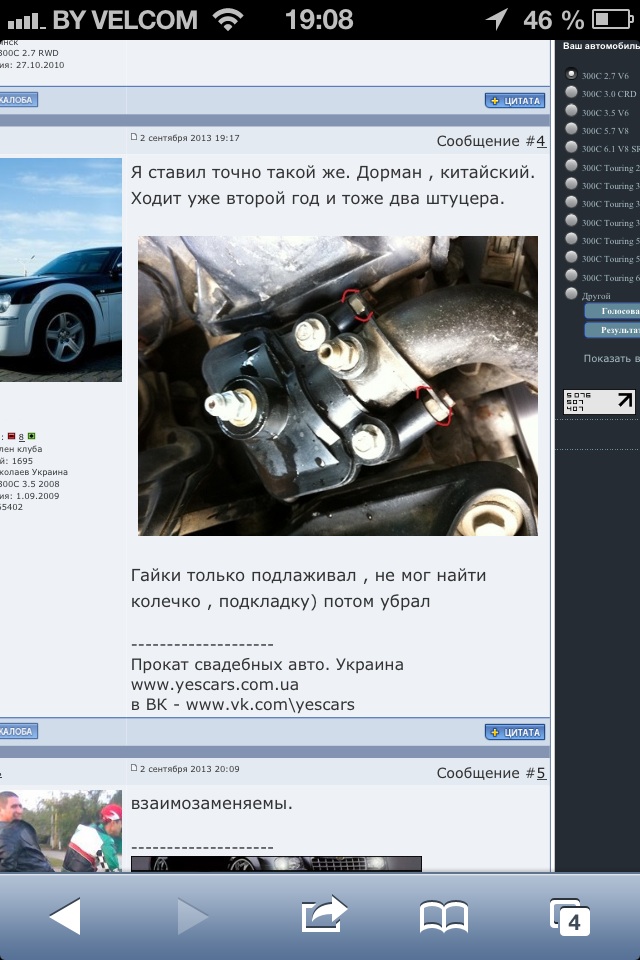640x960 pixels.
Task: Tap the Wi-Fi status bar icon
Action: (x=228, y=20)
